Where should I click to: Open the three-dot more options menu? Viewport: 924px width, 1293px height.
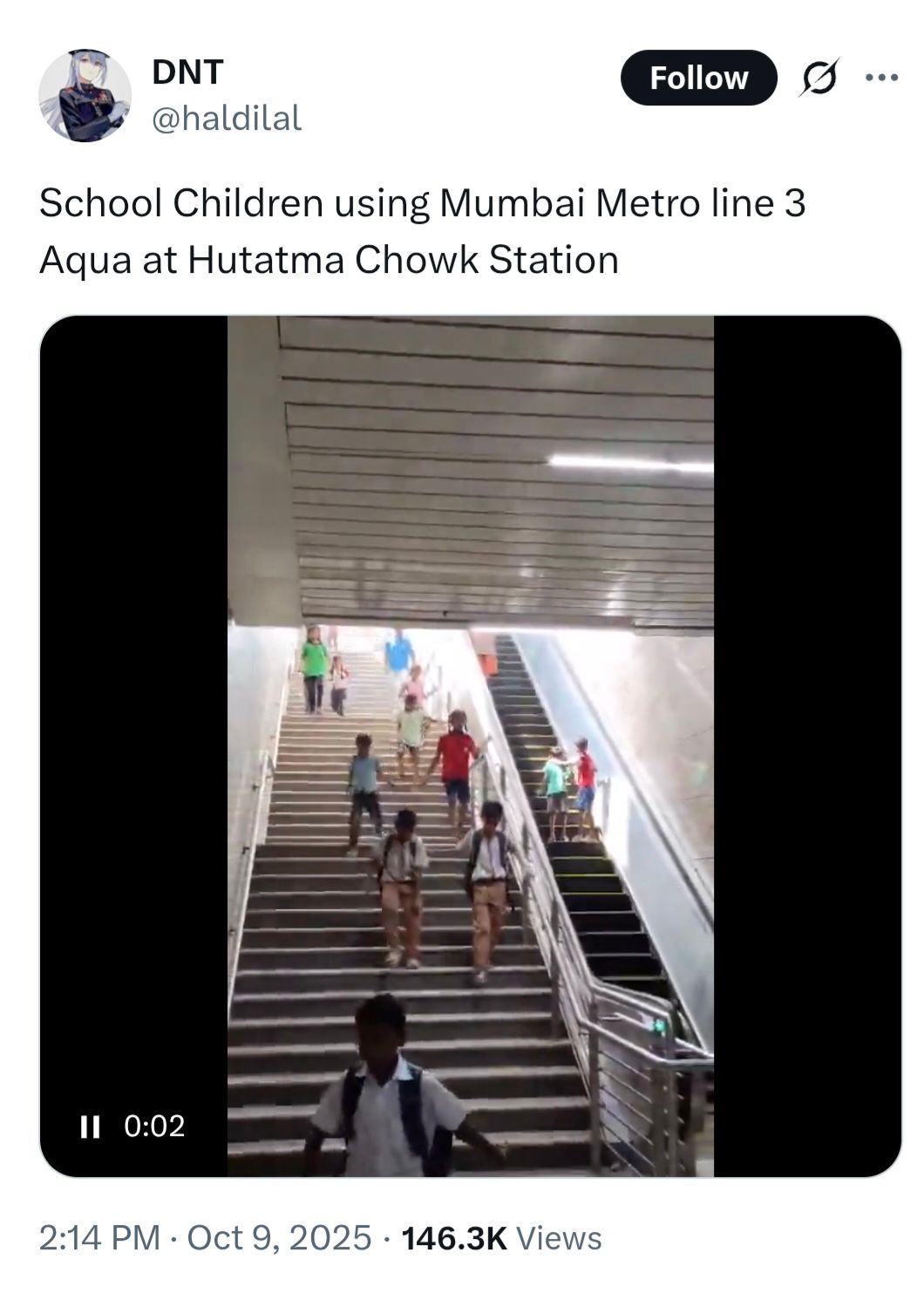pos(881,78)
